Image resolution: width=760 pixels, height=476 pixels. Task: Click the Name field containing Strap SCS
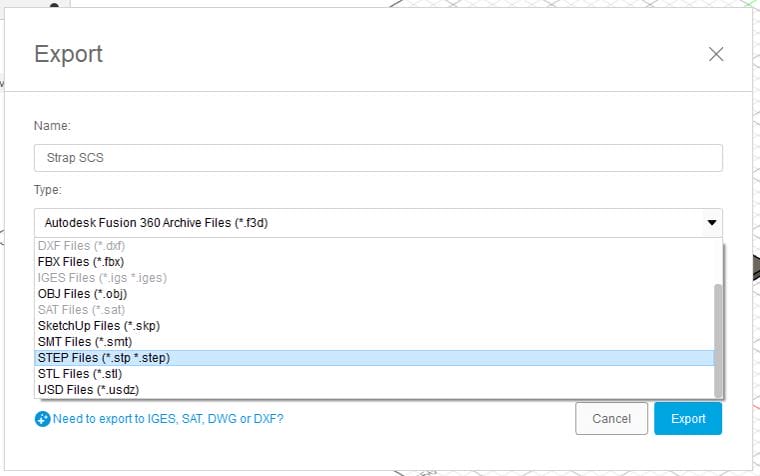pos(378,158)
